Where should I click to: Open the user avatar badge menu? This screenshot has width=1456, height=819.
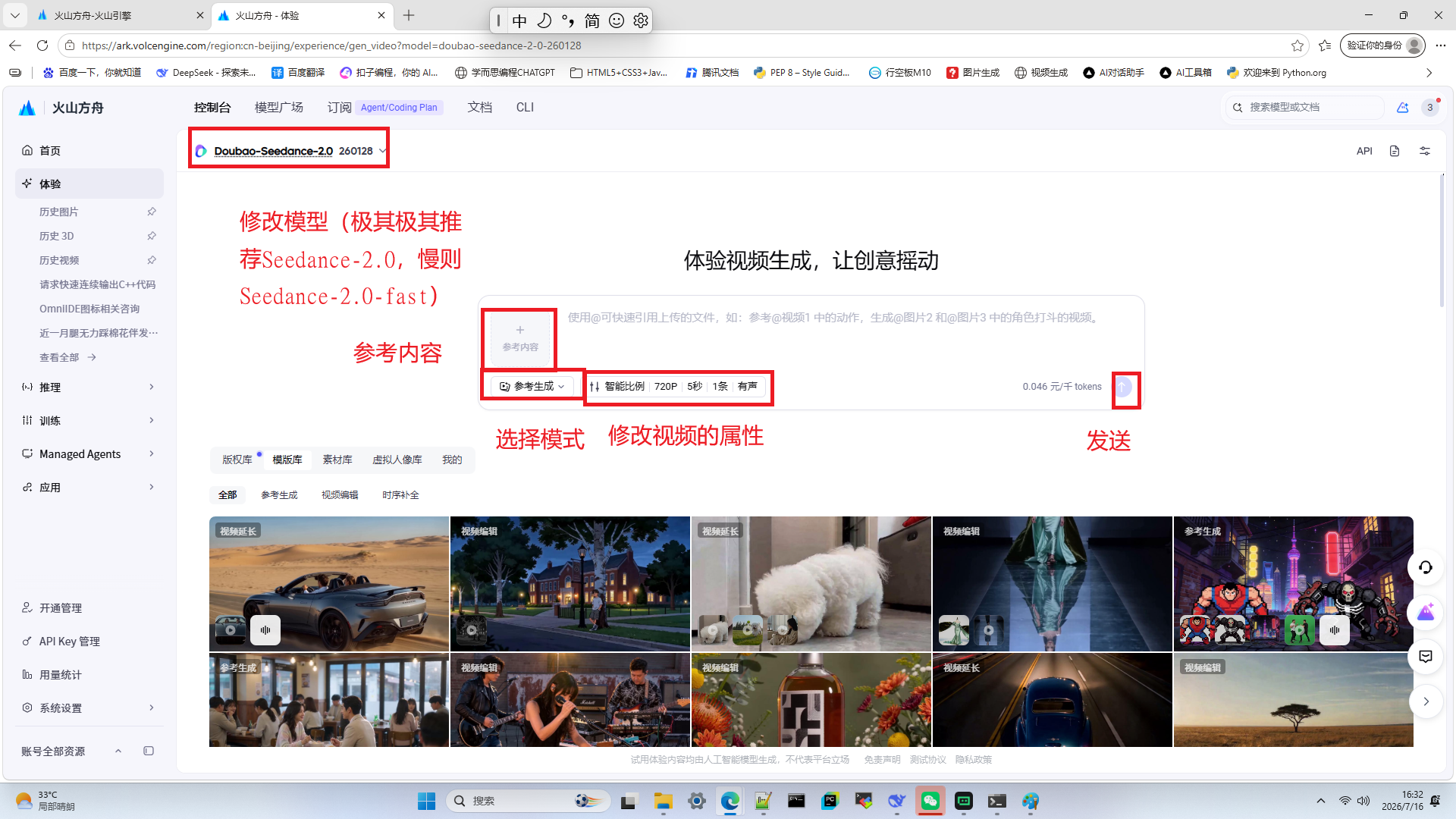point(1430,107)
